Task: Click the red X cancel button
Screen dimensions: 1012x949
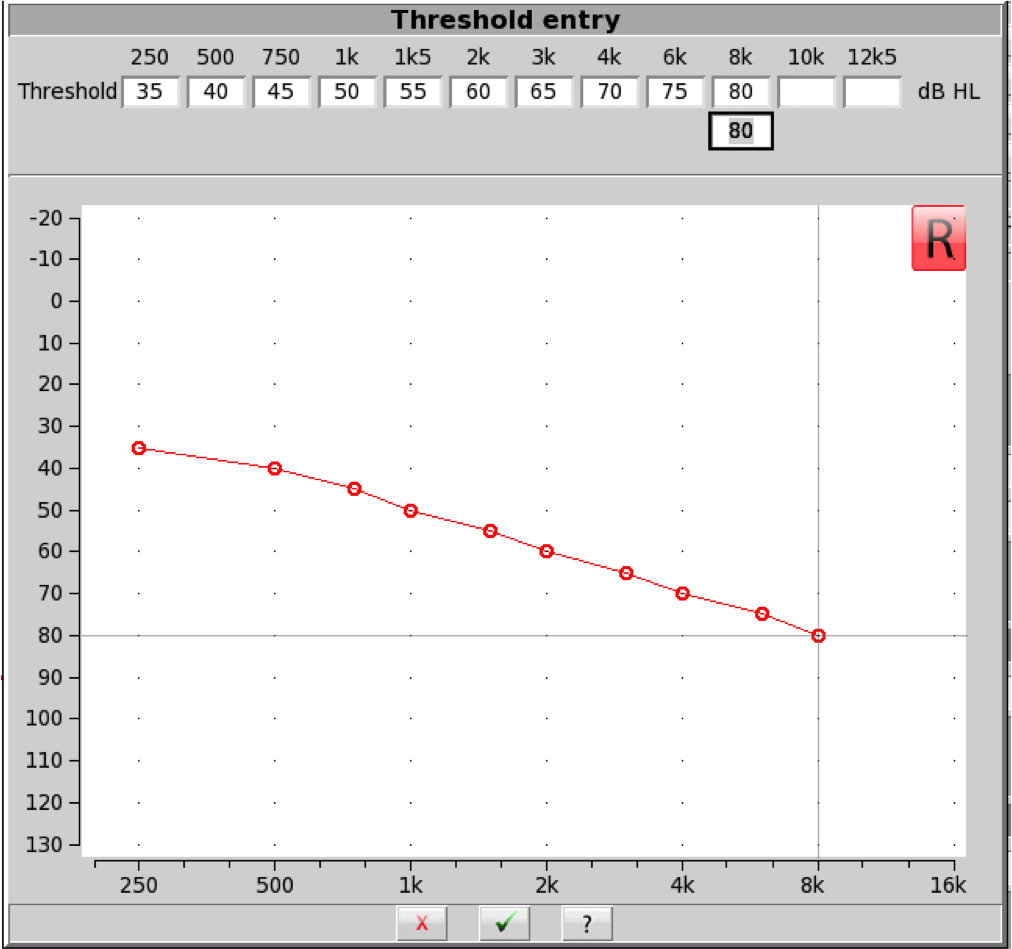Action: pos(421,923)
